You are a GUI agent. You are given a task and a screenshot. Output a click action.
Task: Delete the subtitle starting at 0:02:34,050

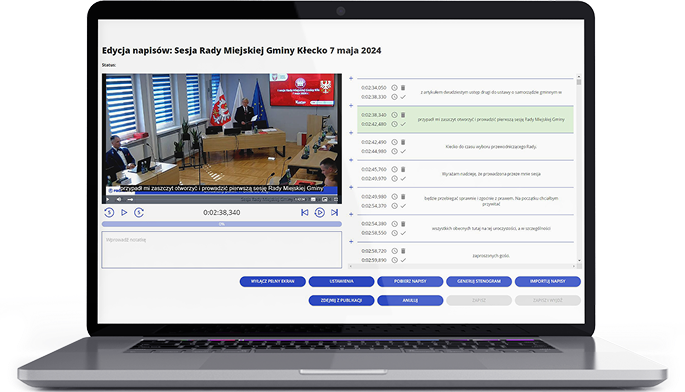pyautogui.click(x=403, y=88)
